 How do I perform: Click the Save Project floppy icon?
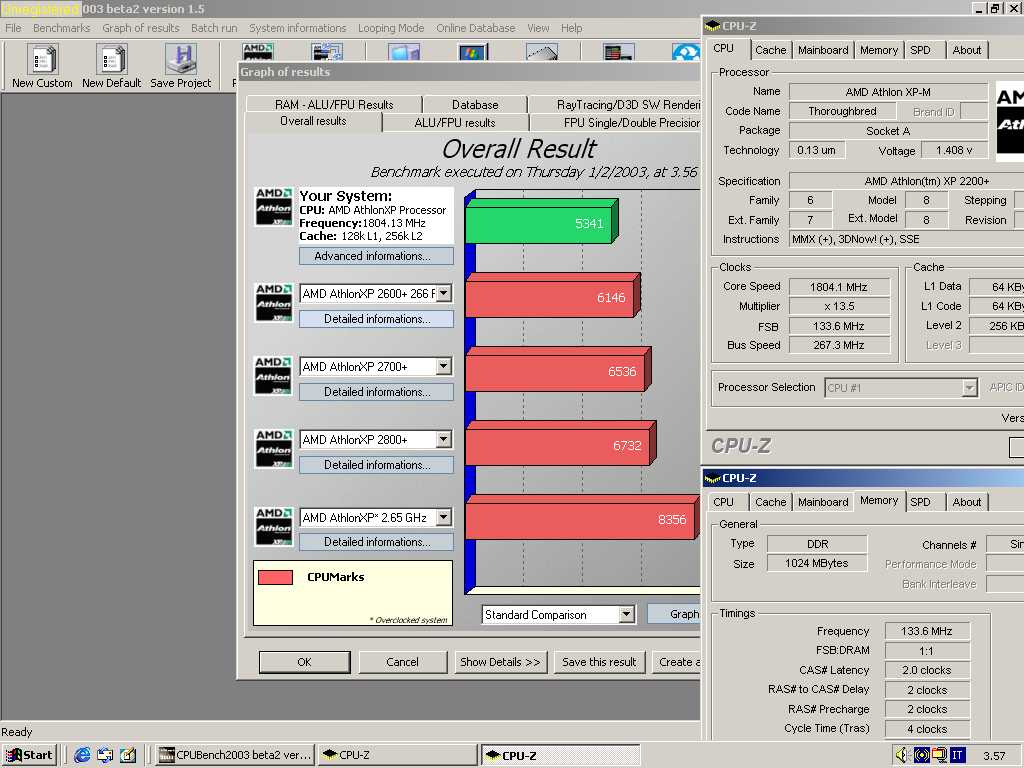[181, 59]
